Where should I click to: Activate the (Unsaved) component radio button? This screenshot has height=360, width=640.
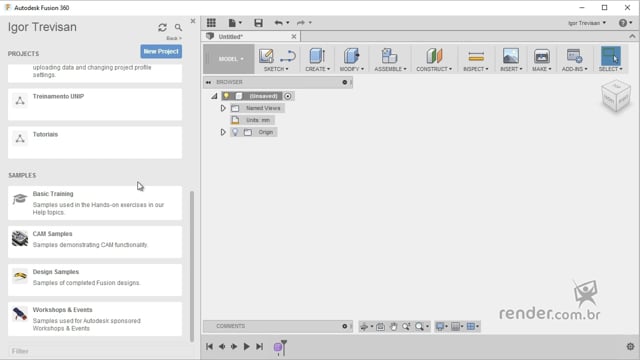tap(288, 96)
